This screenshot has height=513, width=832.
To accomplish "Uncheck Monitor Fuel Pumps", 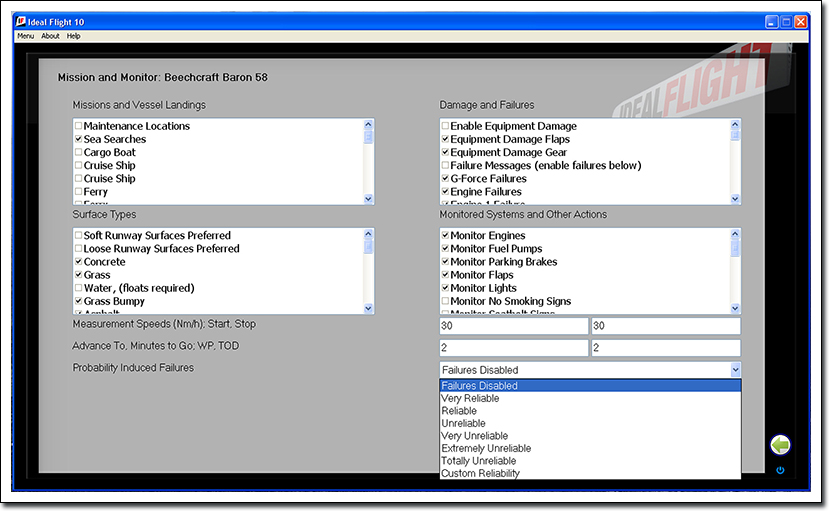I will [x=445, y=248].
